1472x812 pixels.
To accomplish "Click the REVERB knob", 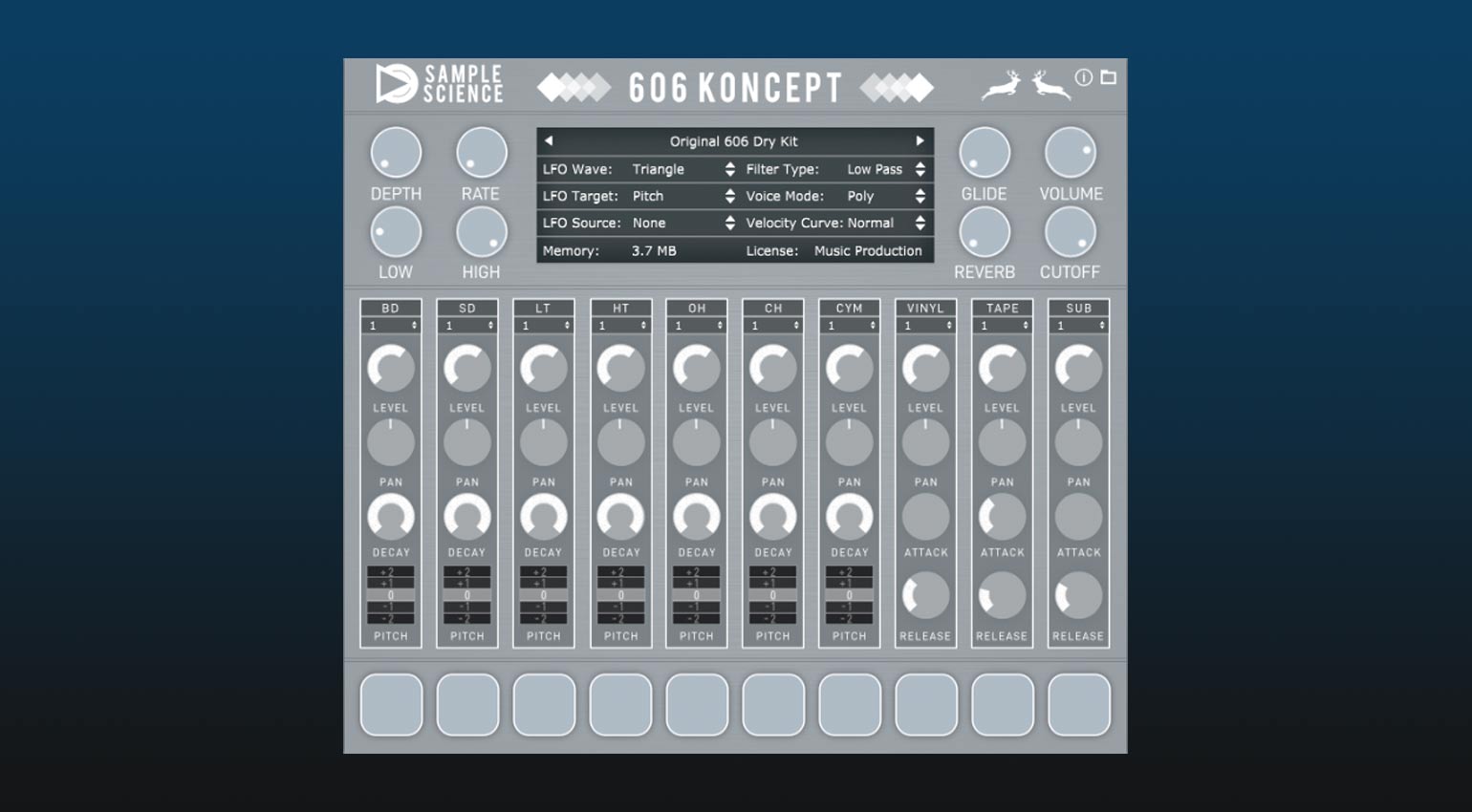I will click(x=985, y=231).
